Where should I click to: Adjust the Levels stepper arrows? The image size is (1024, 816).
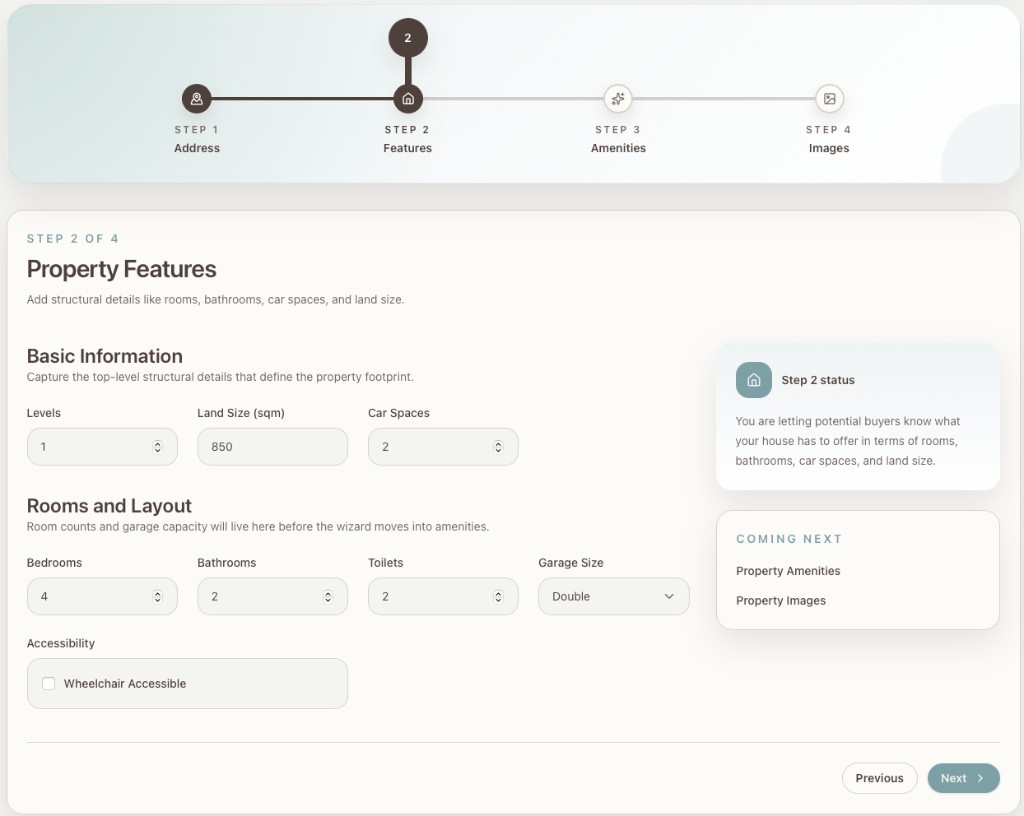157,447
